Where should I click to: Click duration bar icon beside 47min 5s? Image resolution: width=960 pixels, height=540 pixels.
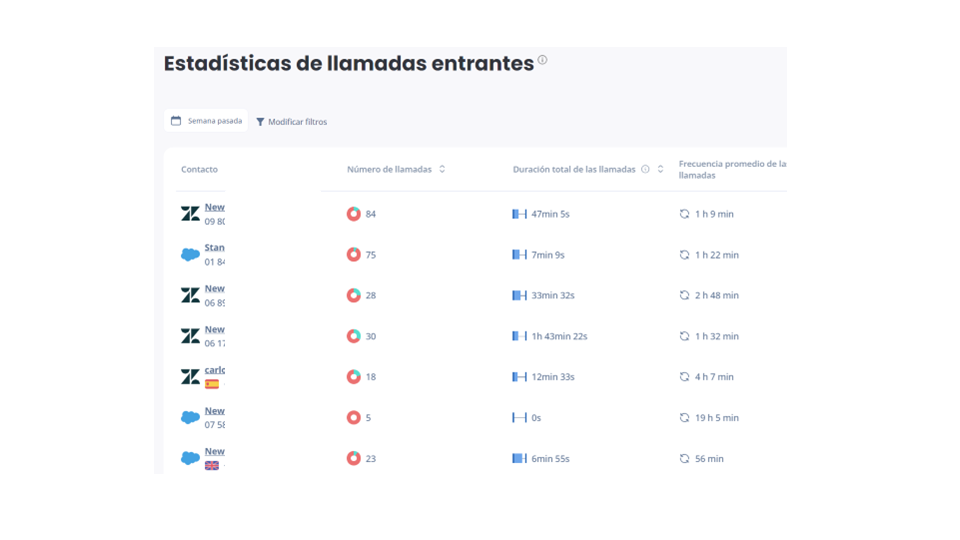coord(519,214)
